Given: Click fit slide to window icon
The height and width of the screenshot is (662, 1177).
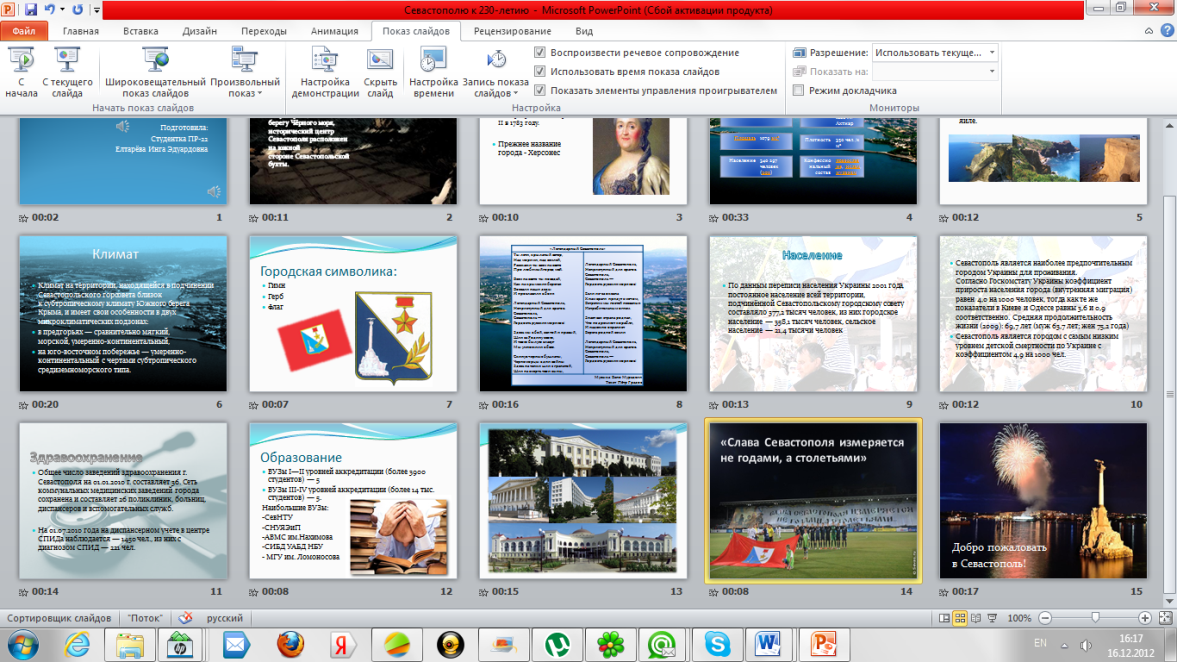Looking at the screenshot, I should (1165, 618).
